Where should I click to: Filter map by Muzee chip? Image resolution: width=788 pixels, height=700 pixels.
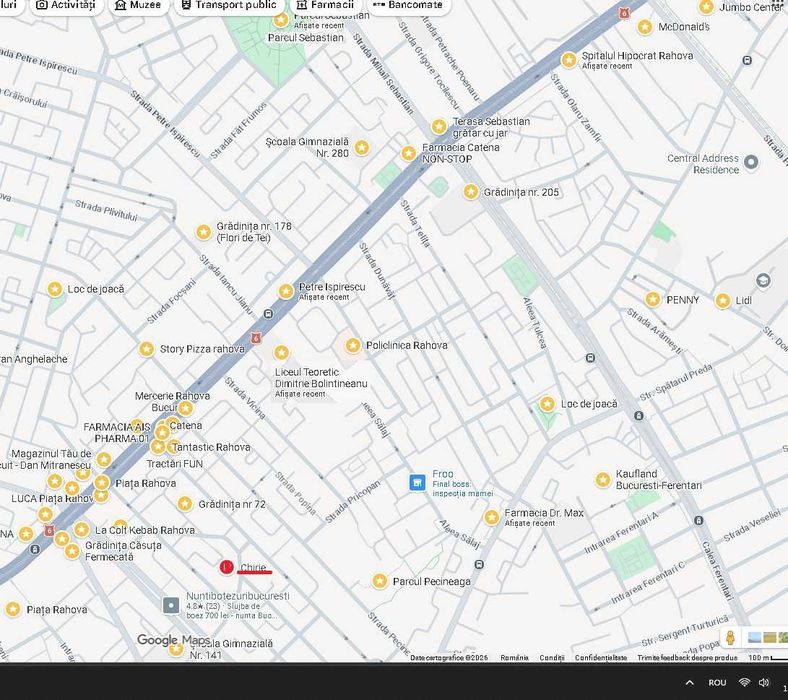(138, 5)
